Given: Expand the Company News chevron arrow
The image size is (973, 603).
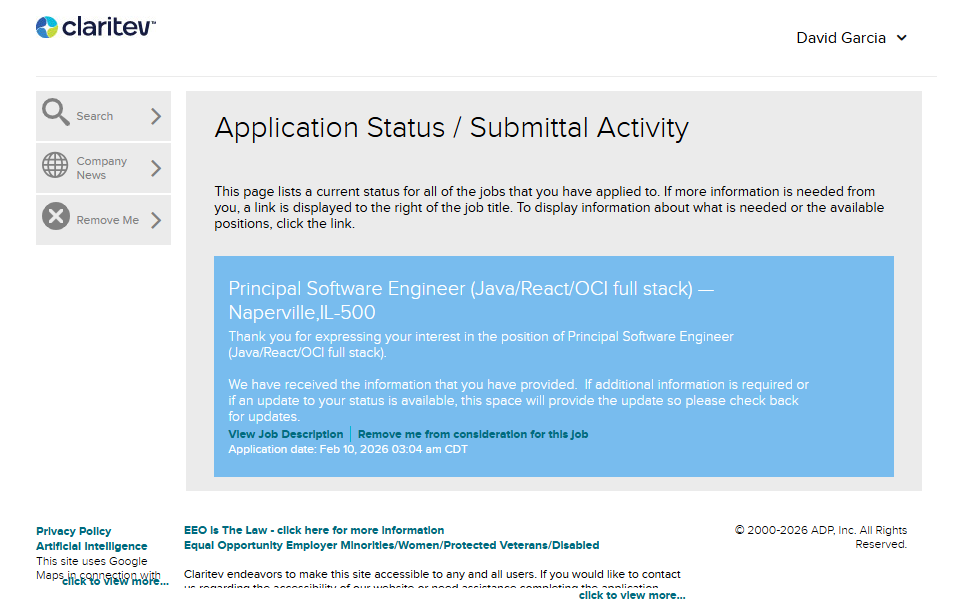Looking at the screenshot, I should tap(156, 168).
